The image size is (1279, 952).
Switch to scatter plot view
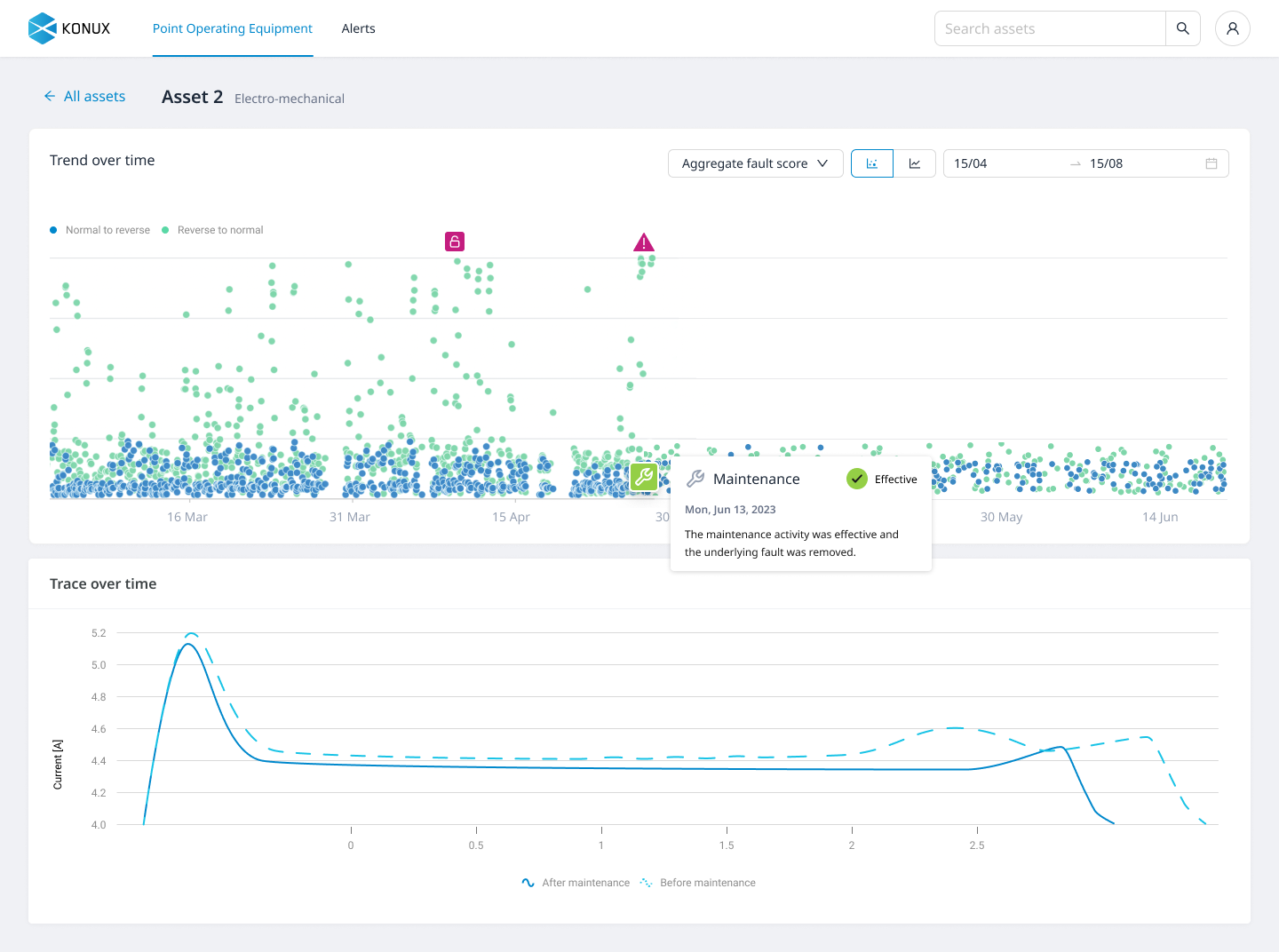(872, 163)
